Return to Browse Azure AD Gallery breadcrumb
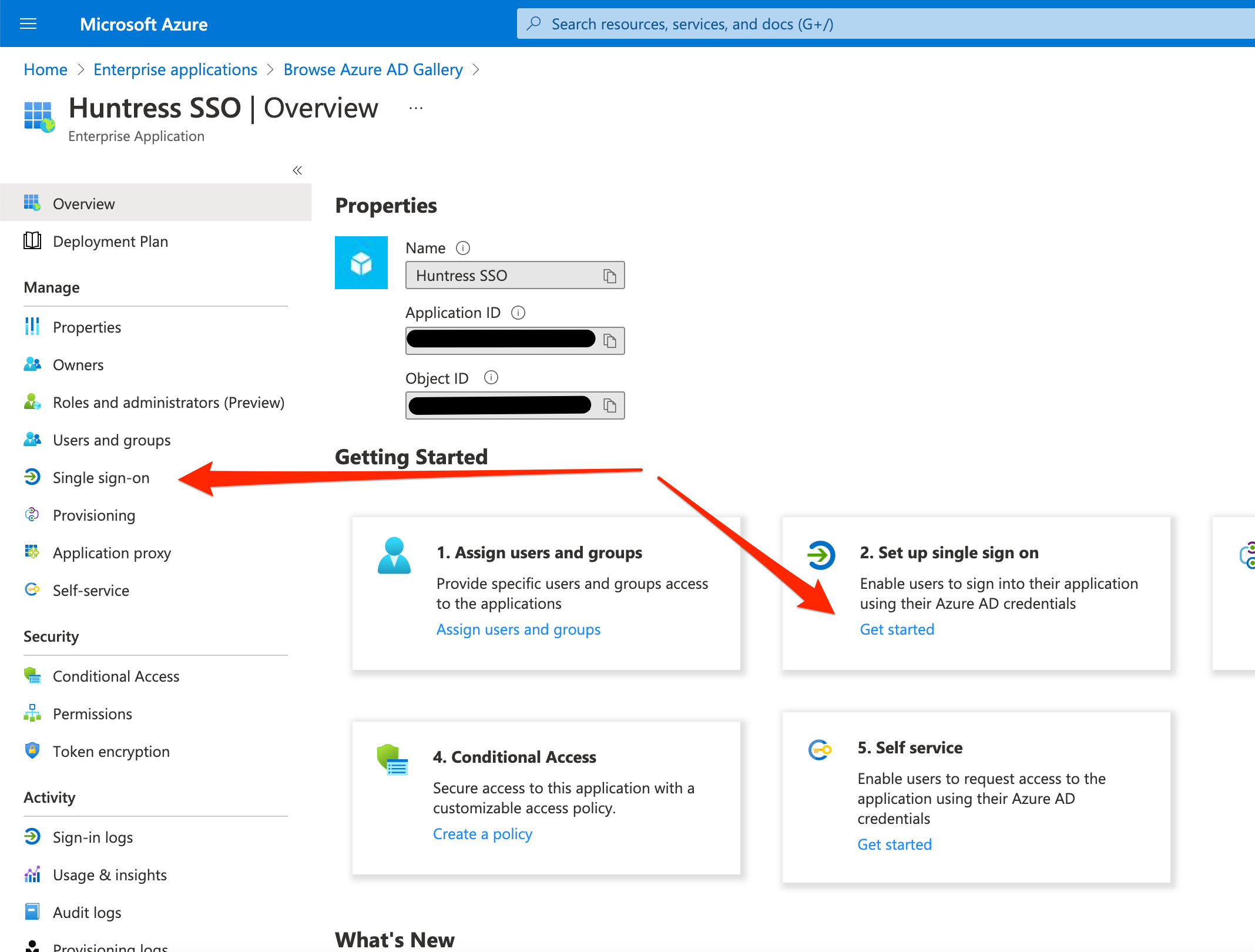 click(373, 69)
